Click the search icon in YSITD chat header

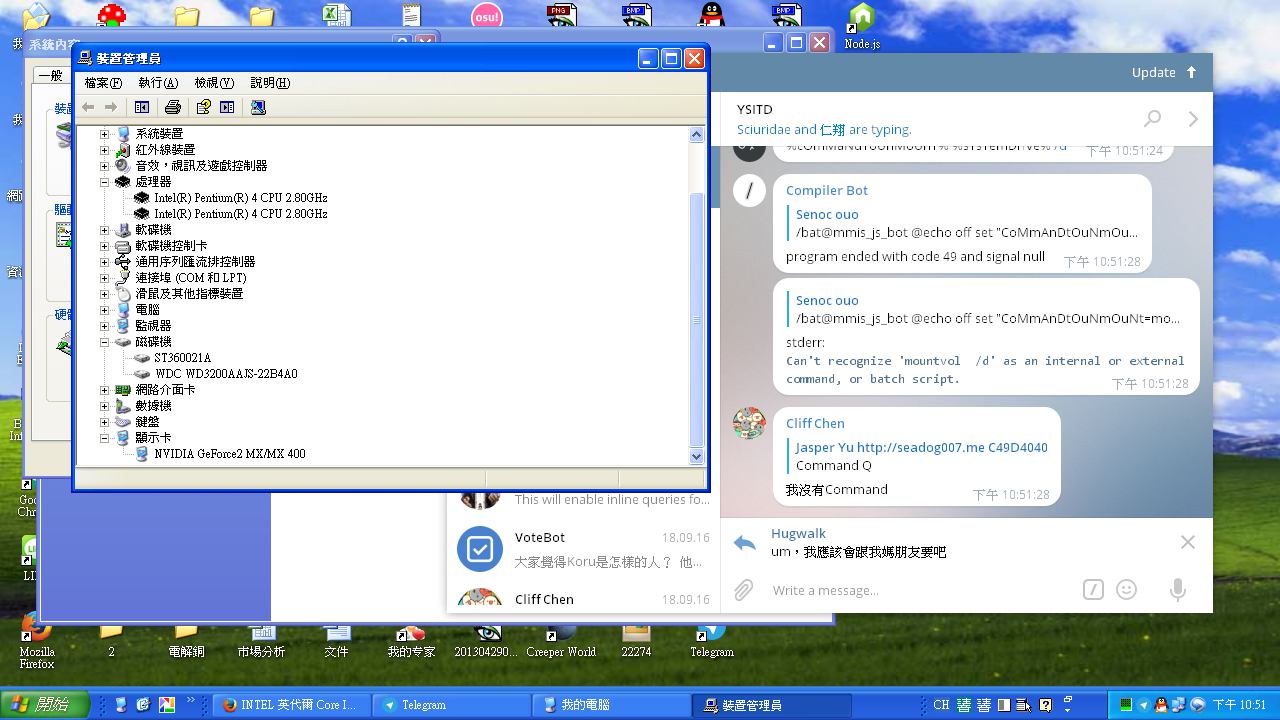pyautogui.click(x=1152, y=119)
